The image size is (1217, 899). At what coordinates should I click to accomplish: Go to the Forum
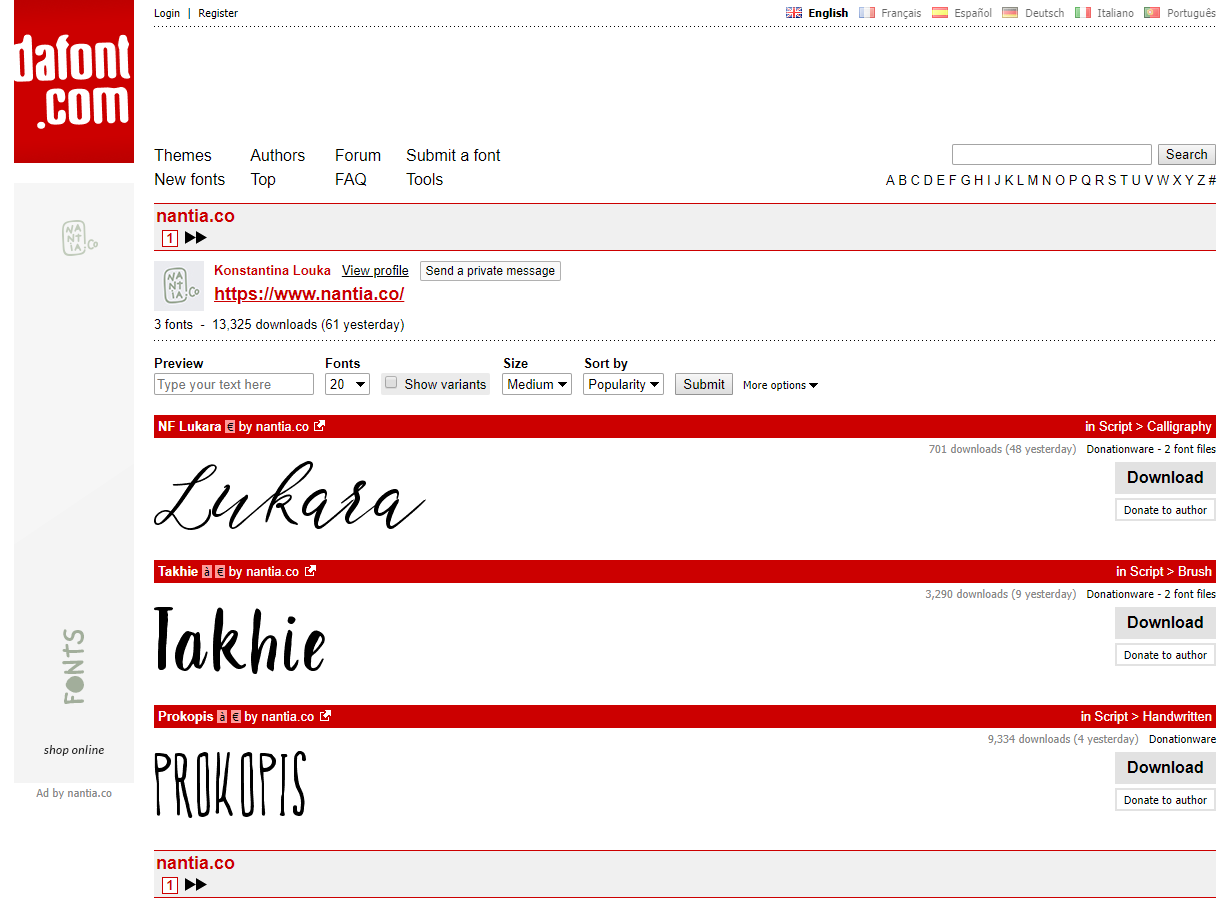tap(358, 155)
